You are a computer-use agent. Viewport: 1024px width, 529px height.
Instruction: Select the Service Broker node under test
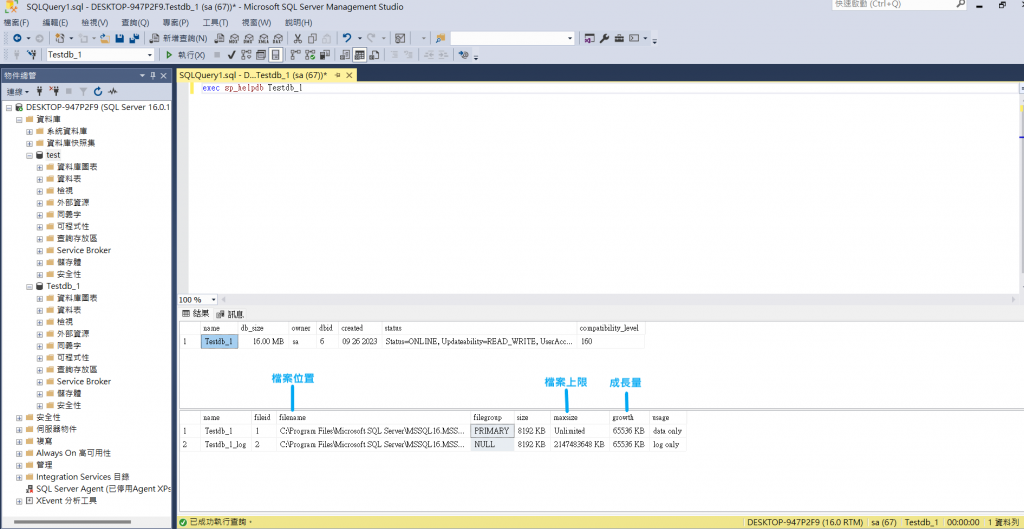click(84, 250)
